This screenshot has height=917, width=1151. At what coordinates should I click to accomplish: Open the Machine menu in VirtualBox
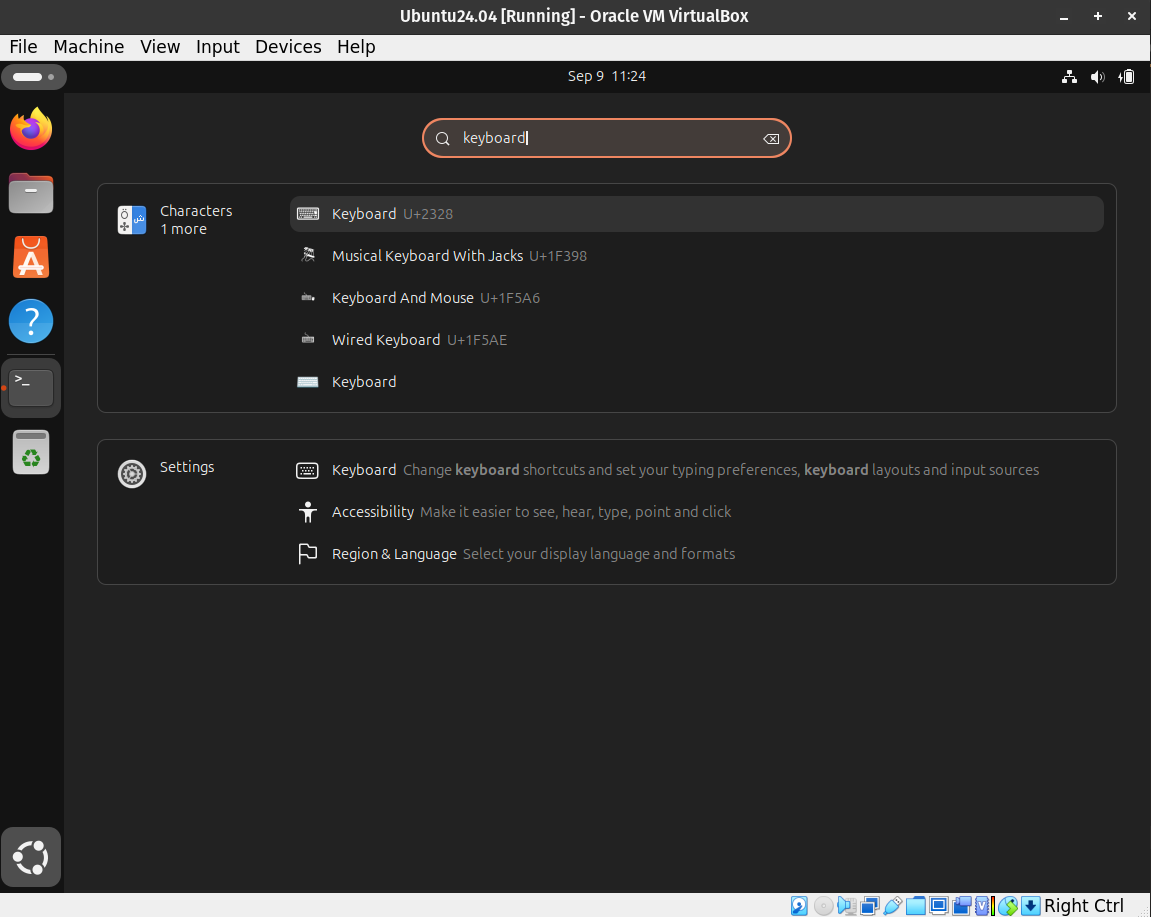click(89, 47)
